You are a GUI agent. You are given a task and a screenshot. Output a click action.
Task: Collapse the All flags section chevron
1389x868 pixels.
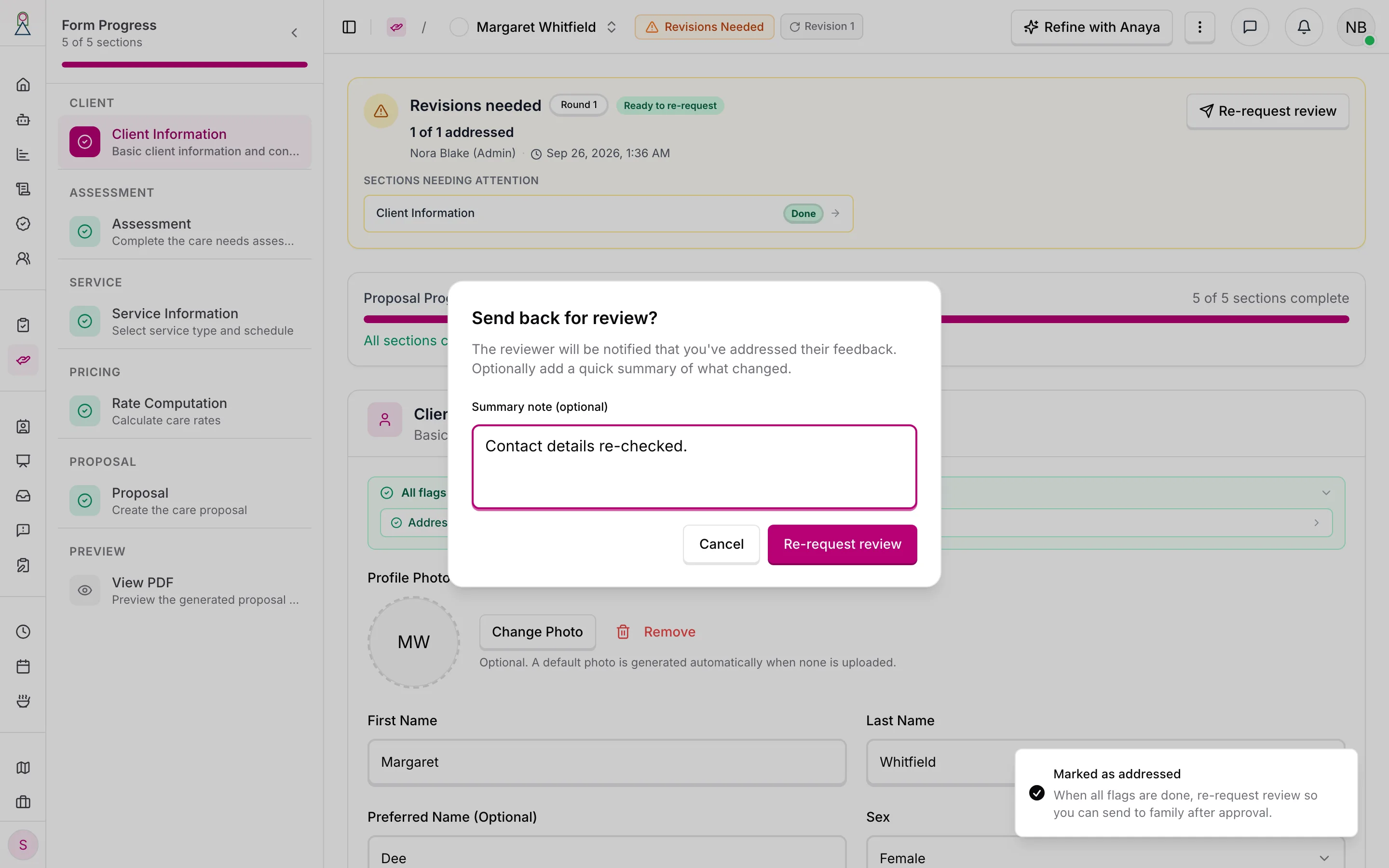click(x=1326, y=492)
